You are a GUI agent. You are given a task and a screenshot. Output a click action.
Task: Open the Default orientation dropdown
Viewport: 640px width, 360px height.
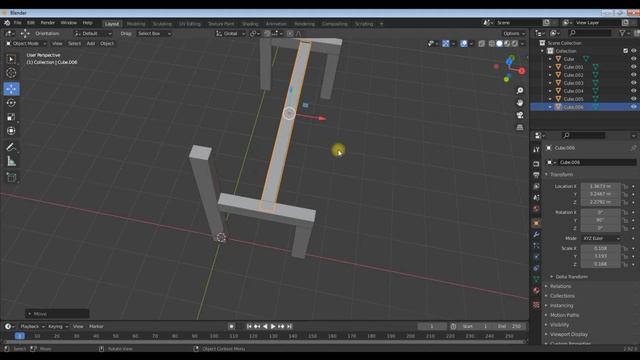(x=93, y=33)
